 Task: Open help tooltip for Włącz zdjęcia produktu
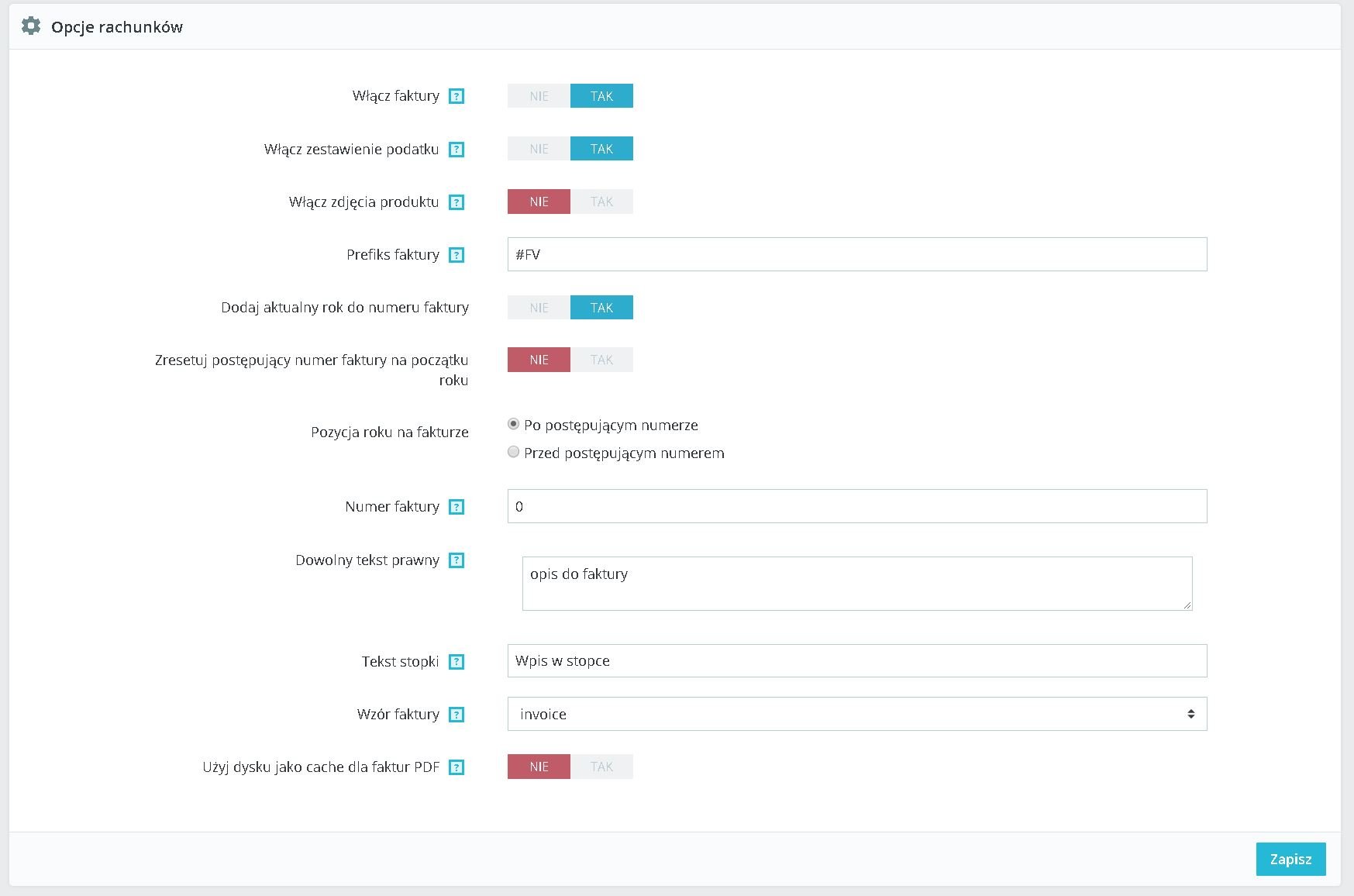pyautogui.click(x=457, y=202)
